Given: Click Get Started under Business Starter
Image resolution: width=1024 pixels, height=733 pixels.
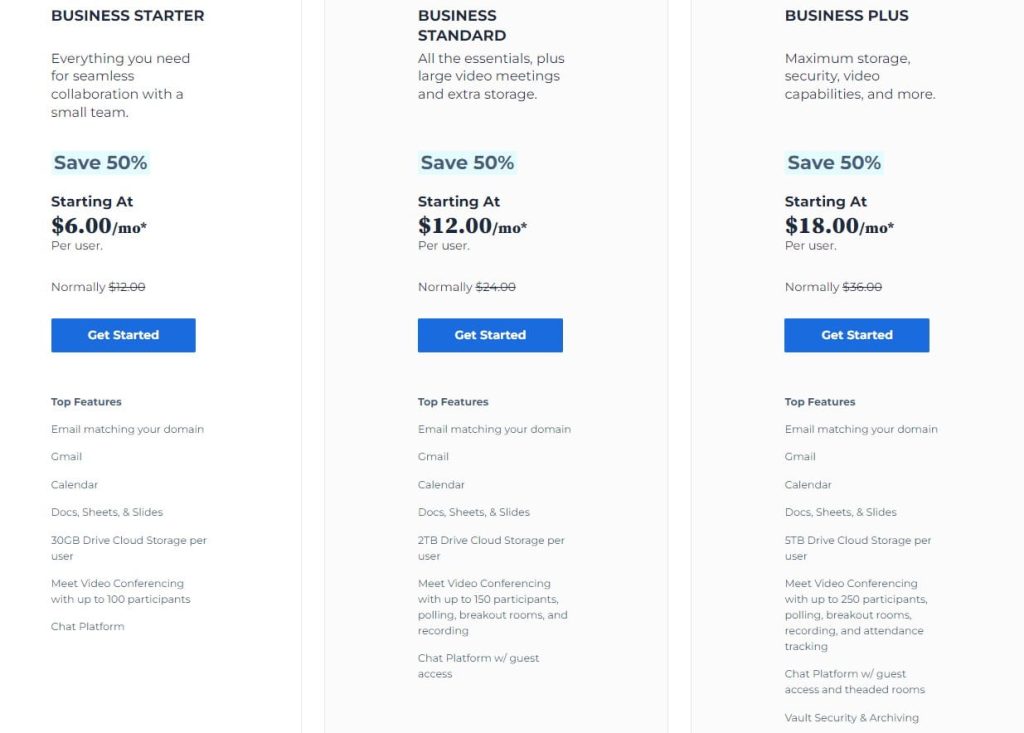Looking at the screenshot, I should (123, 335).
